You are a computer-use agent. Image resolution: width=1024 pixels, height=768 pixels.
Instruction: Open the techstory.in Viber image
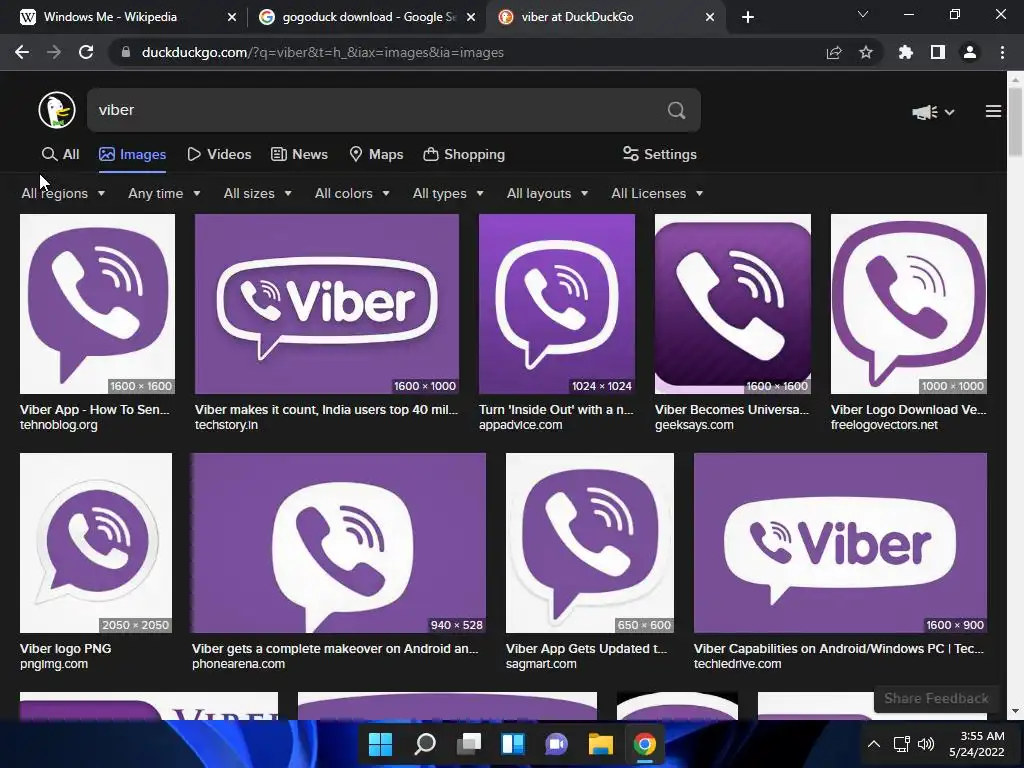(327, 304)
